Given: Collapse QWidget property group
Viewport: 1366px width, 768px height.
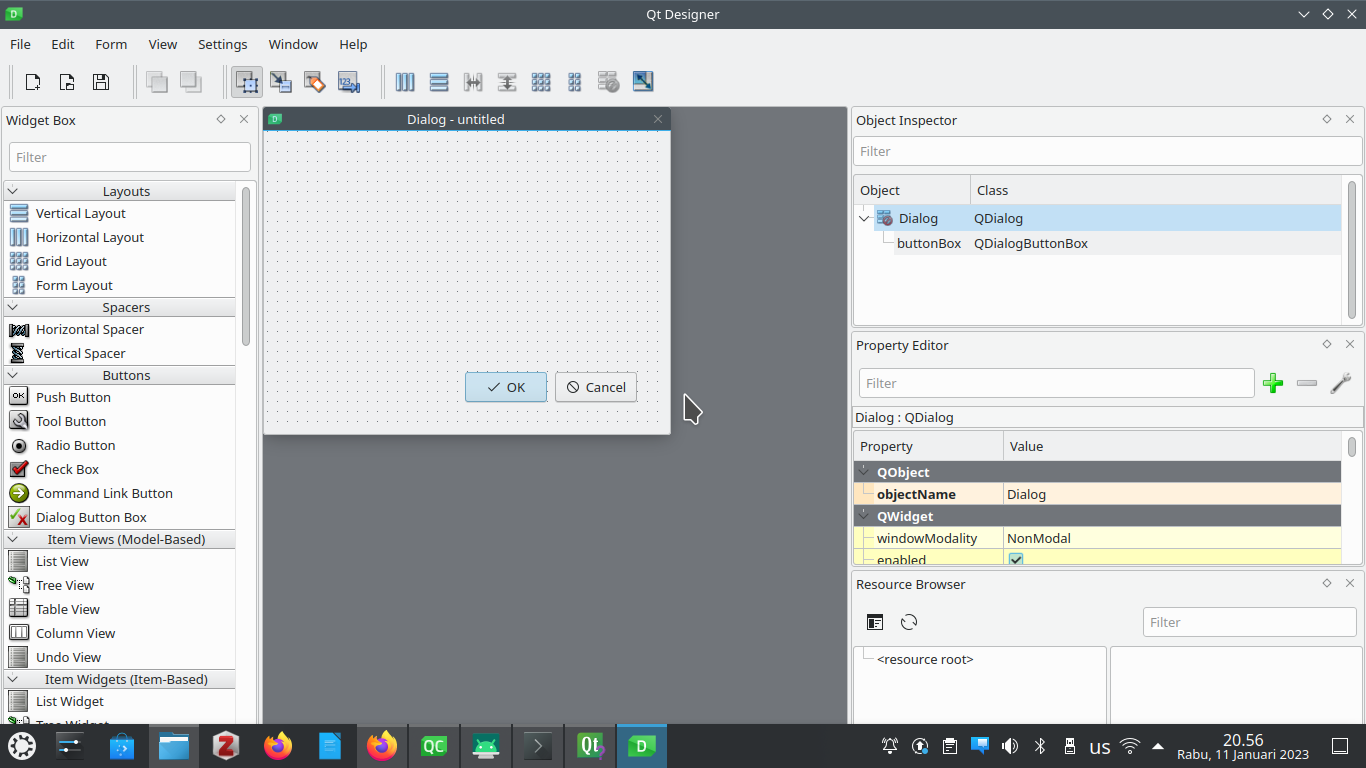Looking at the screenshot, I should click(864, 515).
